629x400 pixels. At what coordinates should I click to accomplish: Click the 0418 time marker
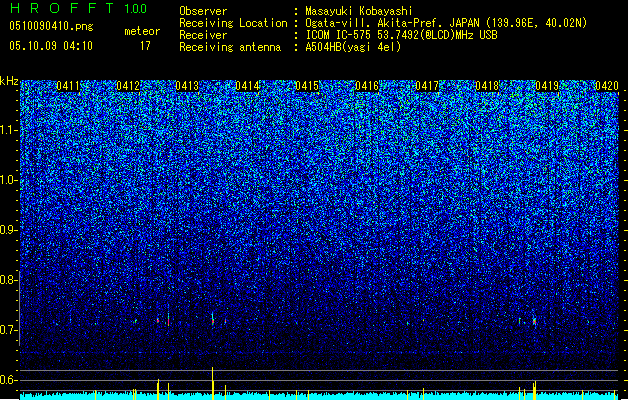tap(487, 86)
